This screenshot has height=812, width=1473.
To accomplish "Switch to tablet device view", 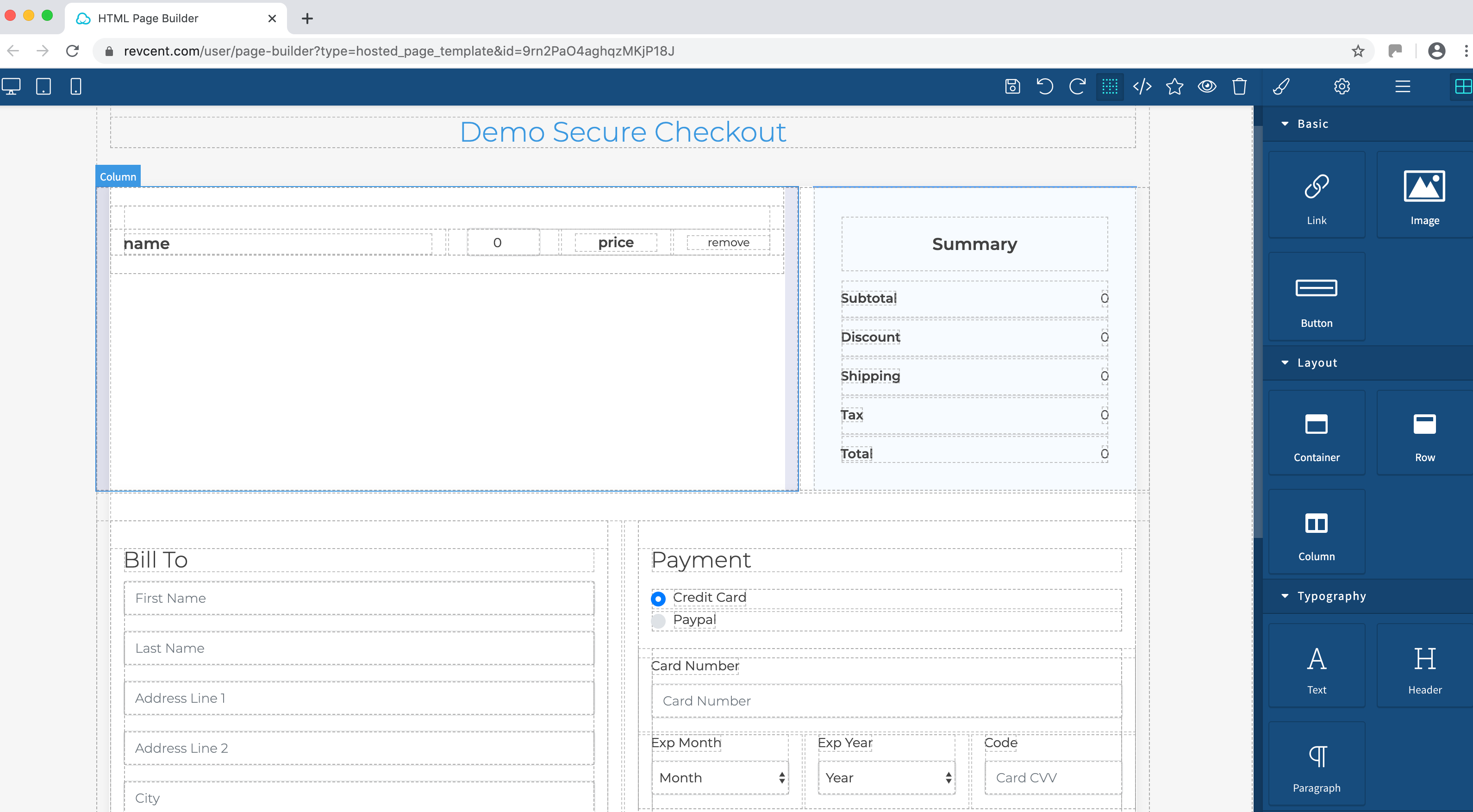I will click(44, 87).
